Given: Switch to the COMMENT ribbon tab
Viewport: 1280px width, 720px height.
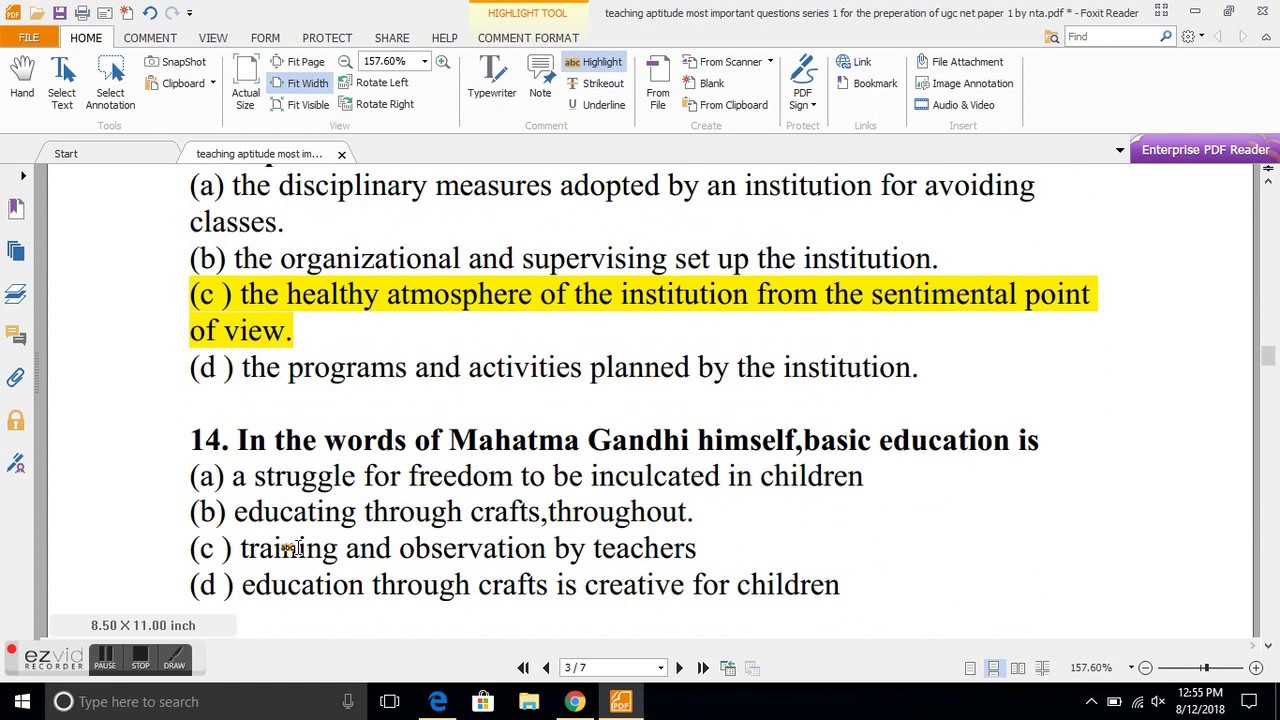Looking at the screenshot, I should 150,38.
